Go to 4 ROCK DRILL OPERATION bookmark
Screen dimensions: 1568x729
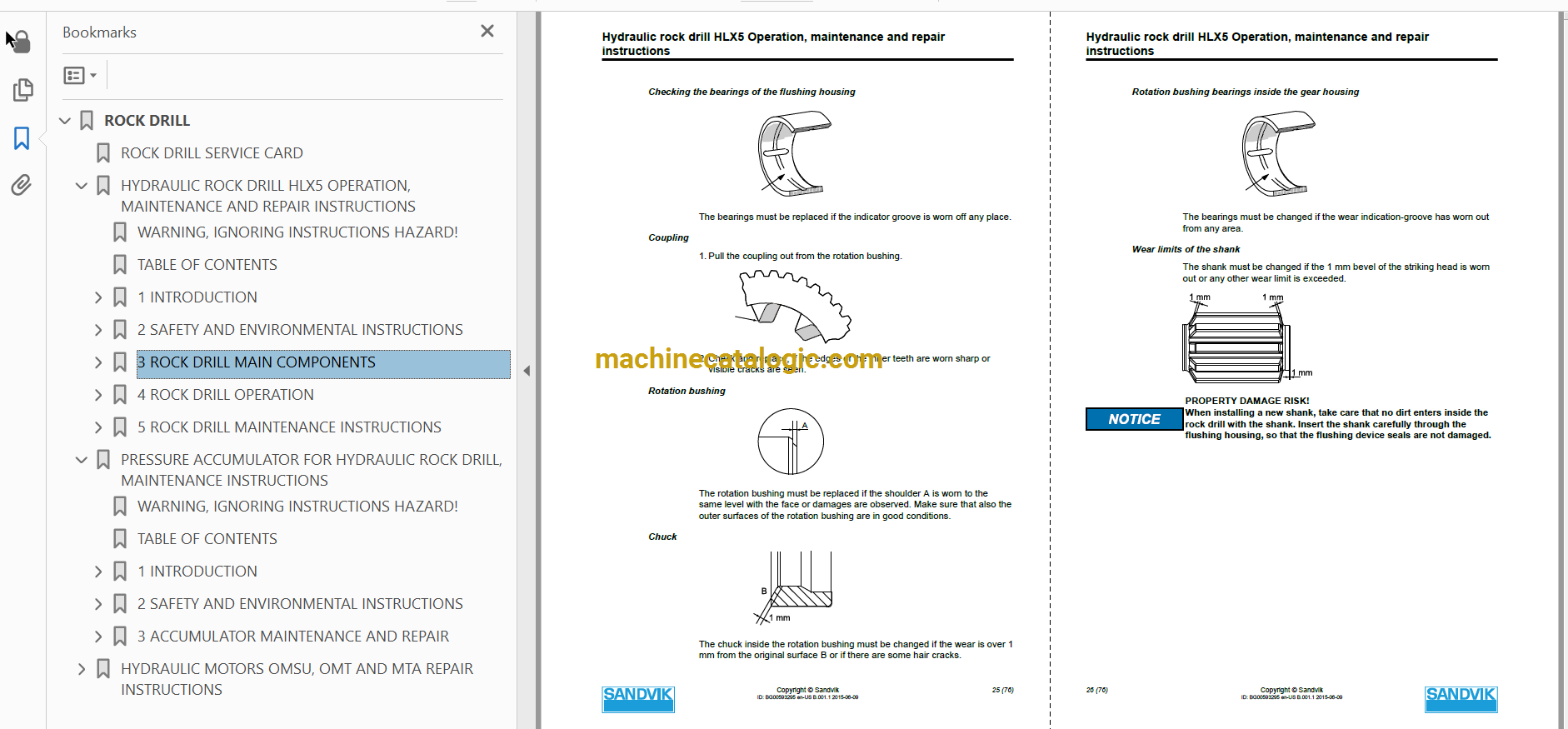(x=225, y=395)
